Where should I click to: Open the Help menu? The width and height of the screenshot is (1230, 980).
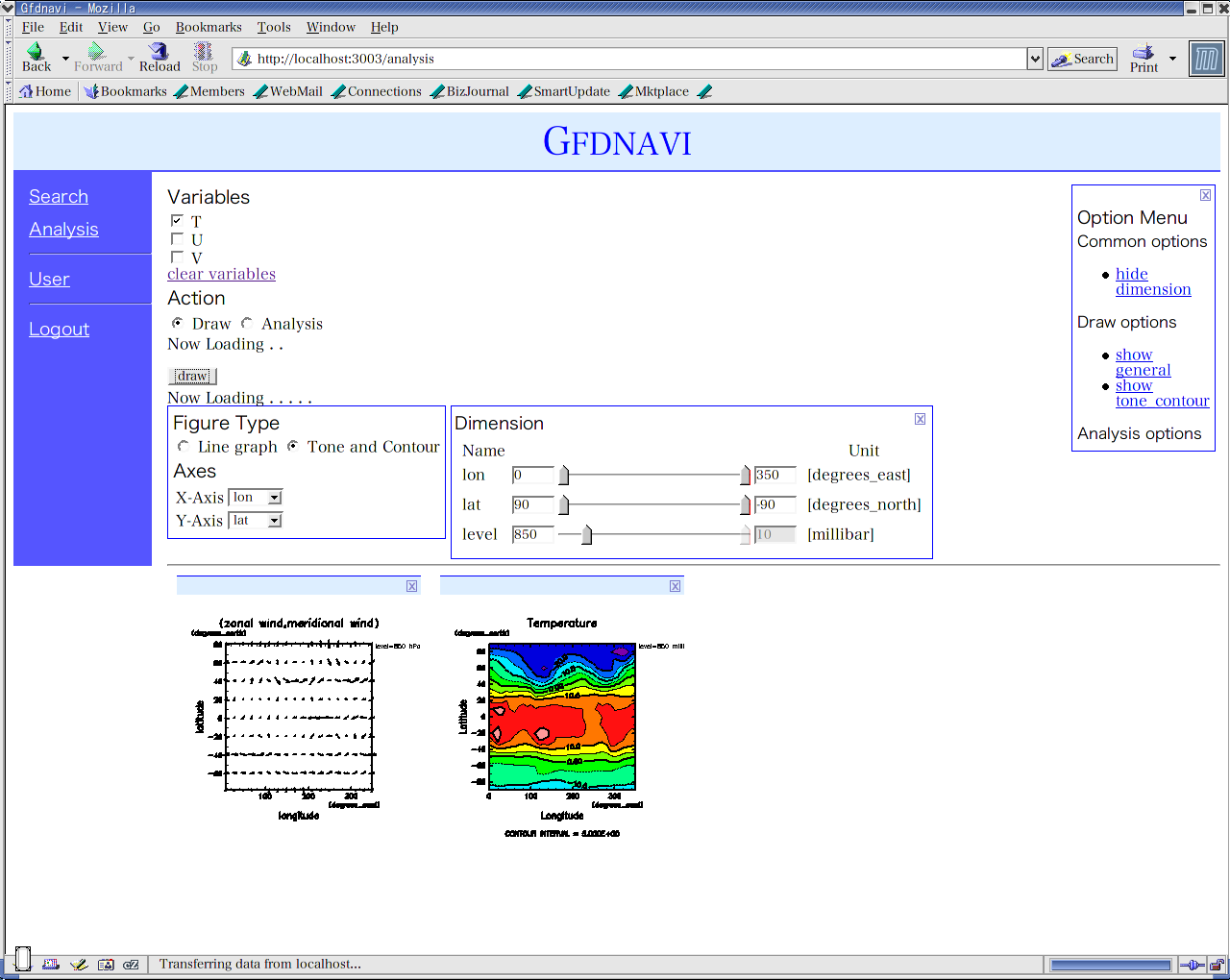tap(384, 27)
